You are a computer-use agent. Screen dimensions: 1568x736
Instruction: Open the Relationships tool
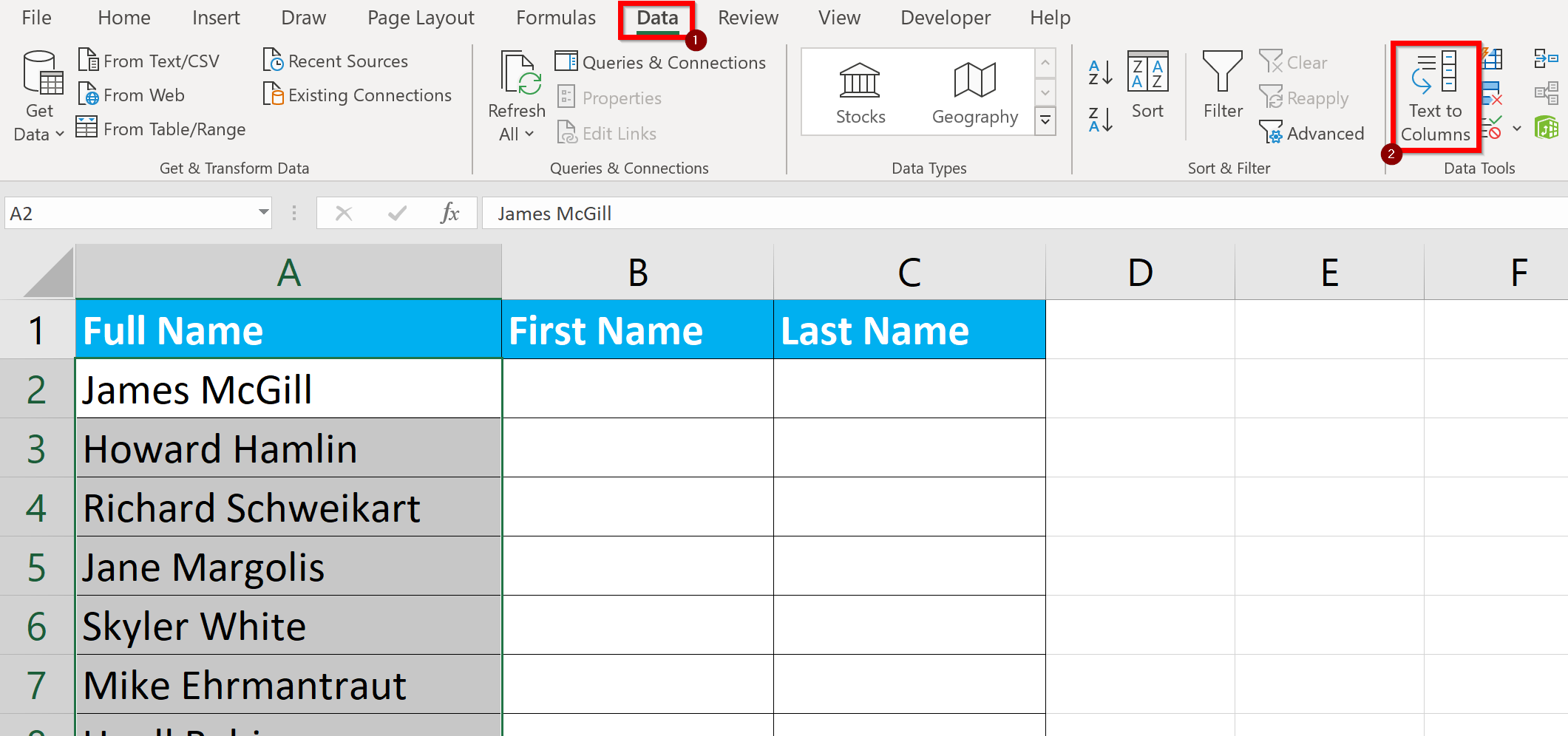[x=1547, y=92]
